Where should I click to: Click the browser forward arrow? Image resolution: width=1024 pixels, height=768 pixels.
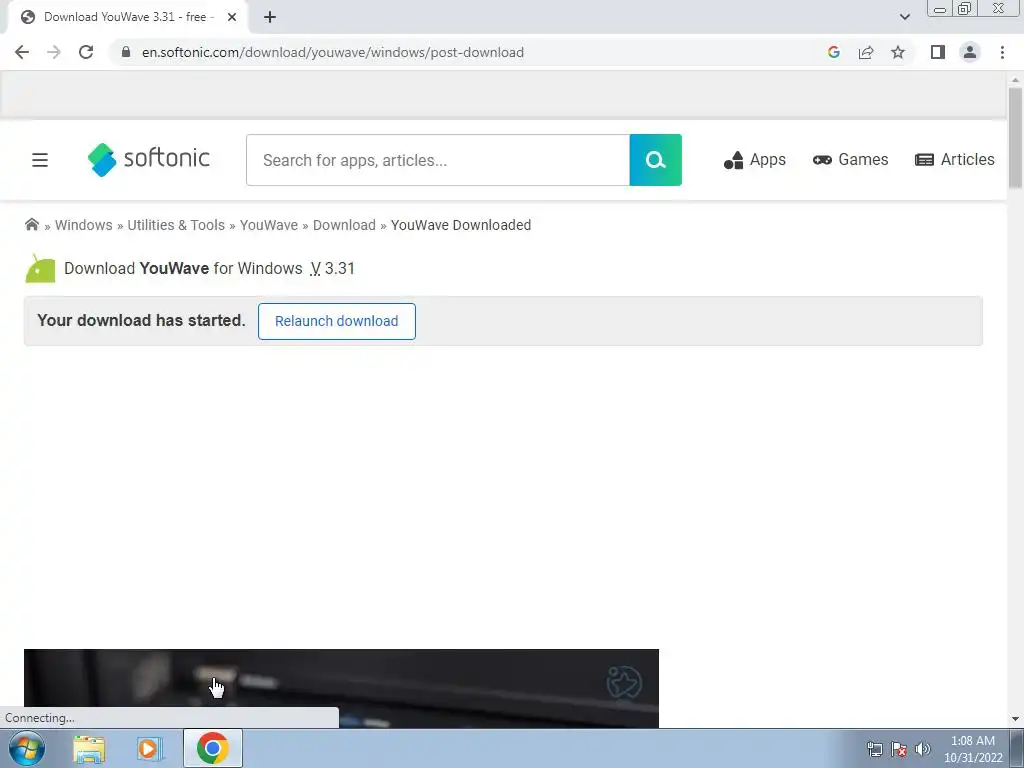tap(54, 52)
